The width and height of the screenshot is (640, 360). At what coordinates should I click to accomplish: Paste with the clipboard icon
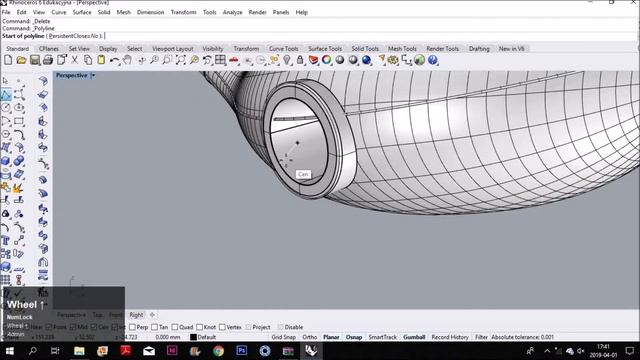tap(101, 60)
